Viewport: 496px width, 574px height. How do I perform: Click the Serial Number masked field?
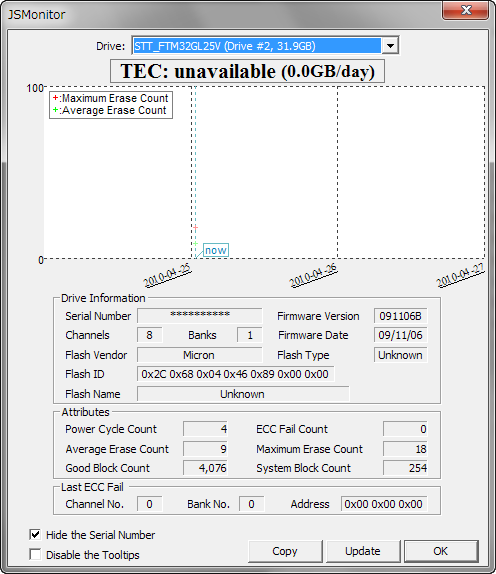tap(200, 316)
